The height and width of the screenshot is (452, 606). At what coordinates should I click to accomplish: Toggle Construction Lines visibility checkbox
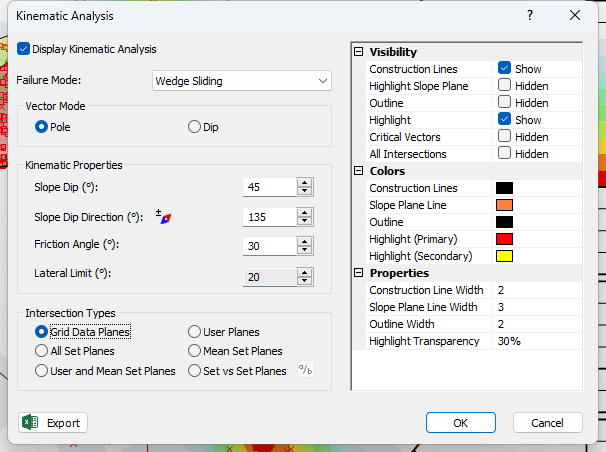504,68
